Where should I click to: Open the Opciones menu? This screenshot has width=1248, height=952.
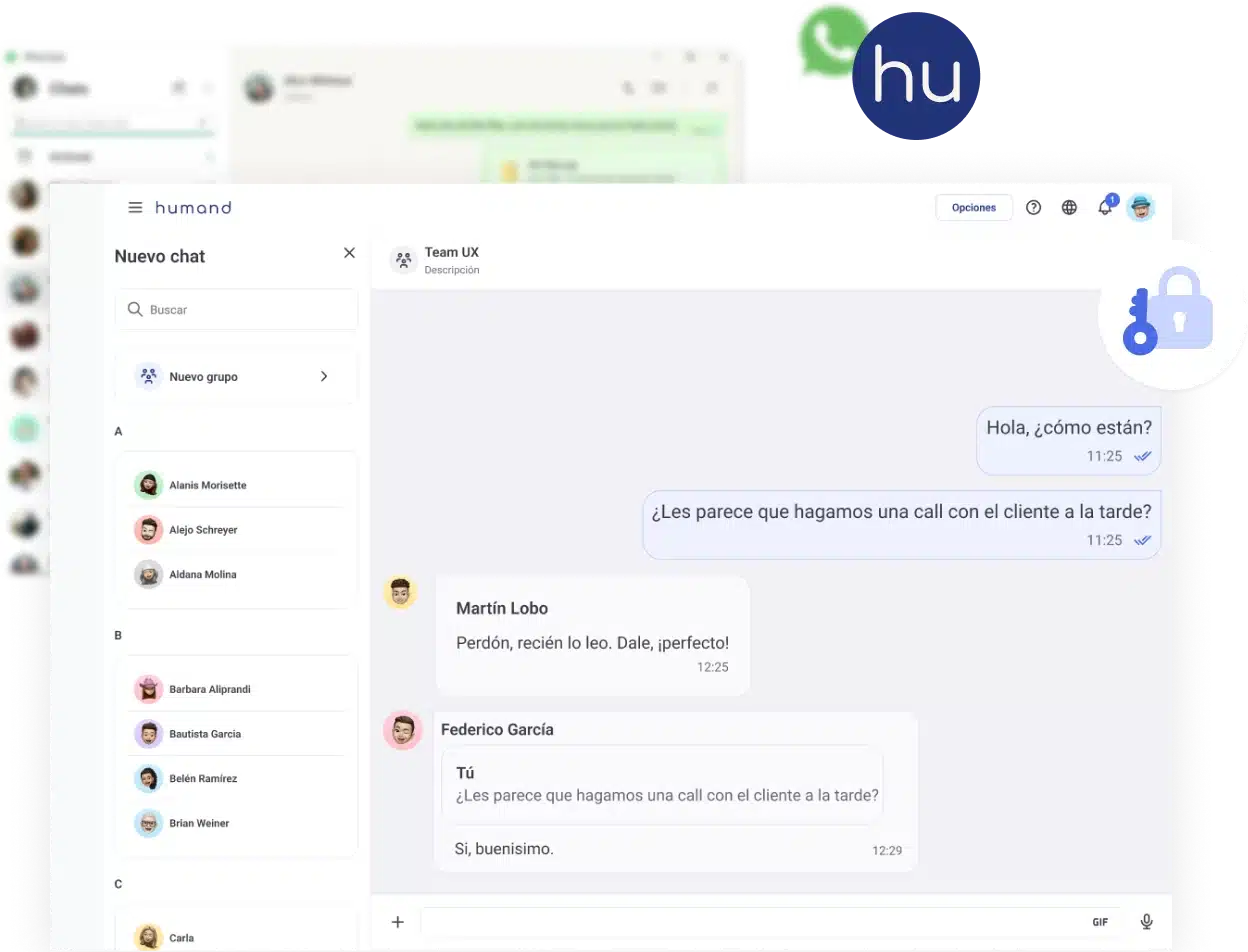tap(973, 207)
